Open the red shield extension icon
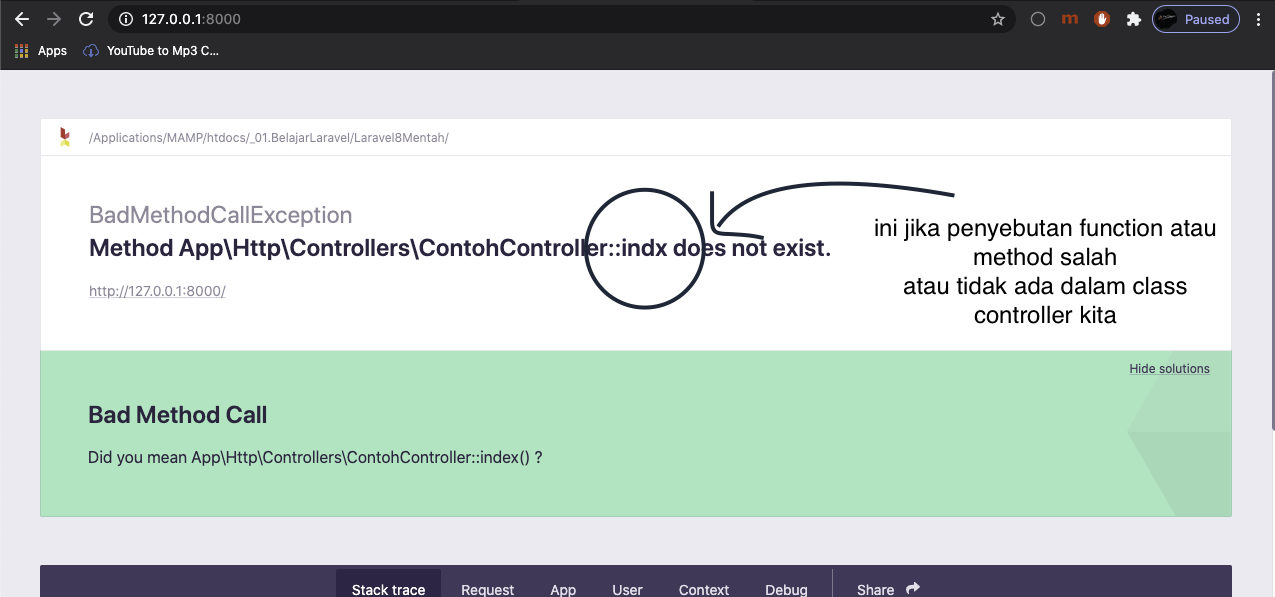 tap(1102, 19)
